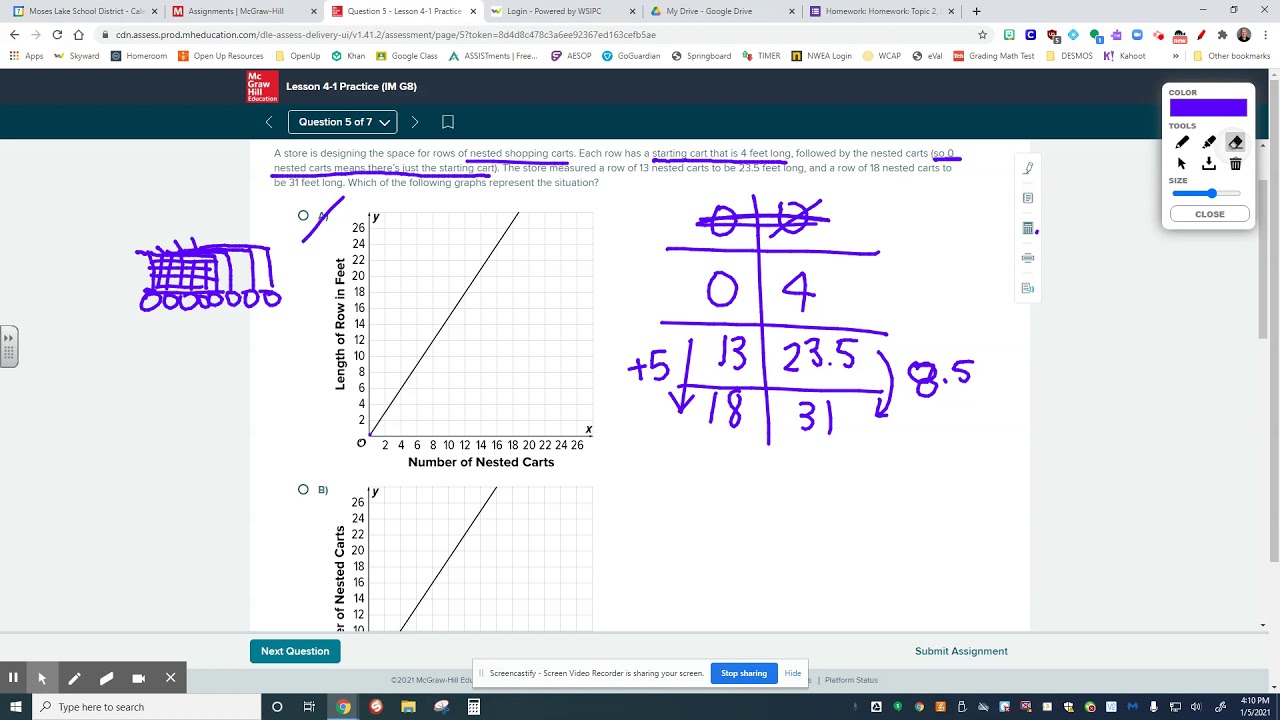The width and height of the screenshot is (1280, 720).
Task: Select the pencil drawing tool
Action: pos(1182,142)
